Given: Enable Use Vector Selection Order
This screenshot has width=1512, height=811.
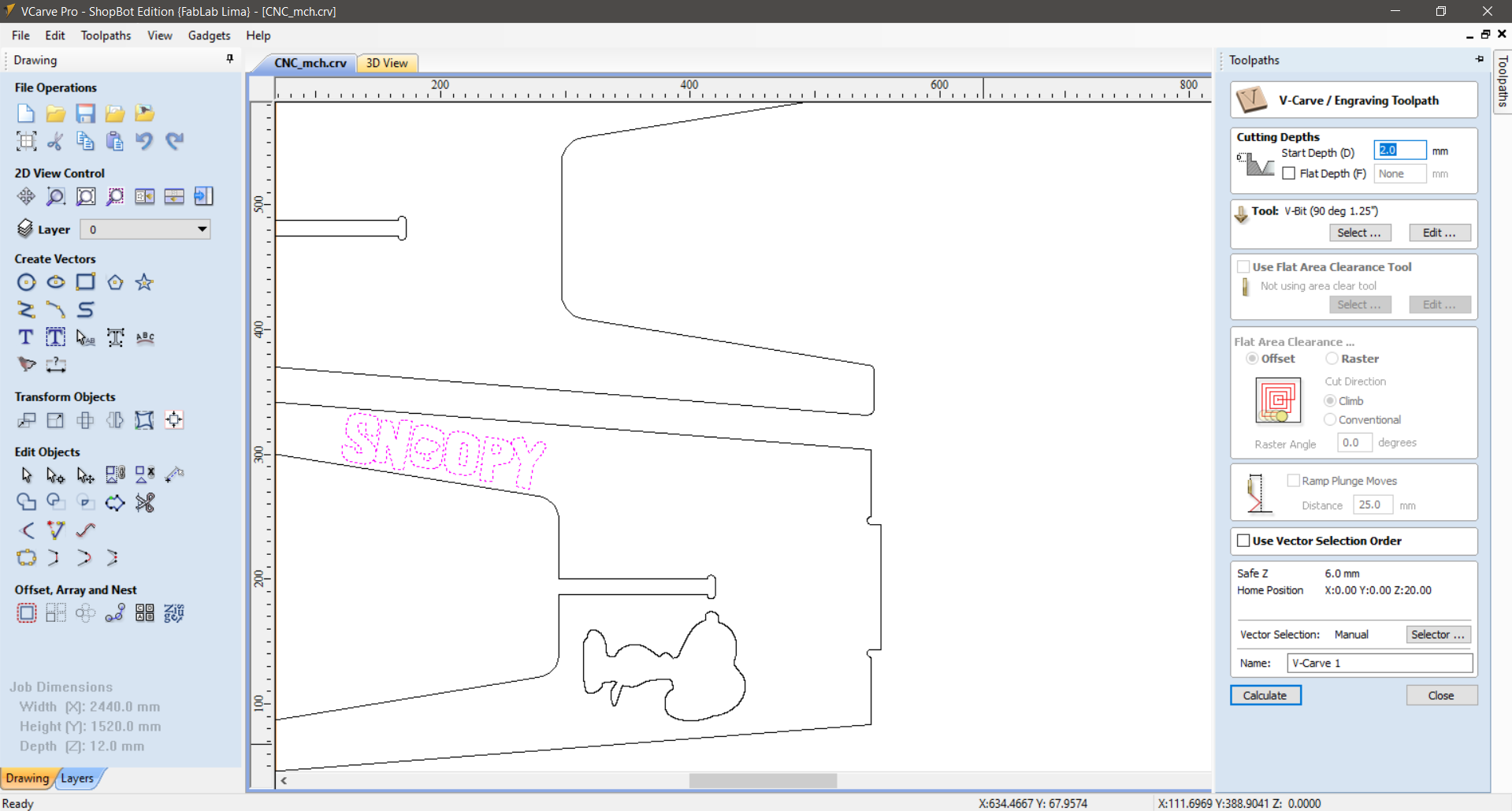Looking at the screenshot, I should [x=1243, y=541].
